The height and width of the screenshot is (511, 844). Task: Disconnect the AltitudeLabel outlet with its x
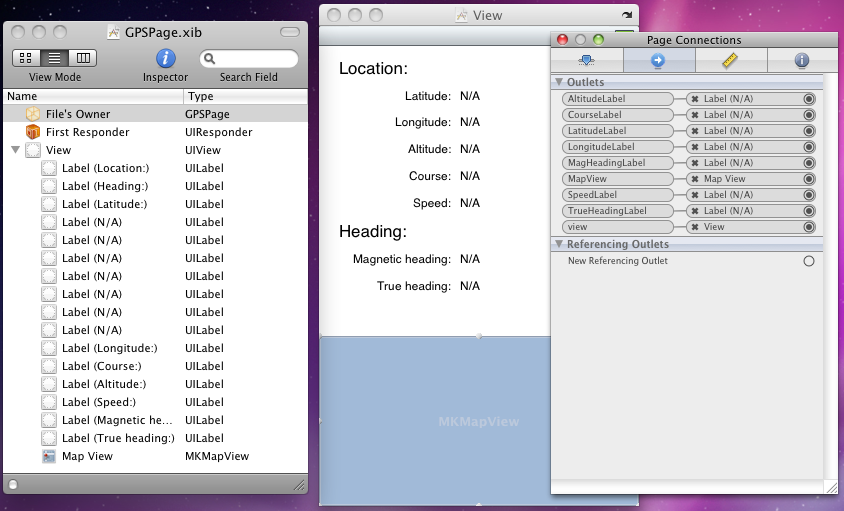coord(695,99)
